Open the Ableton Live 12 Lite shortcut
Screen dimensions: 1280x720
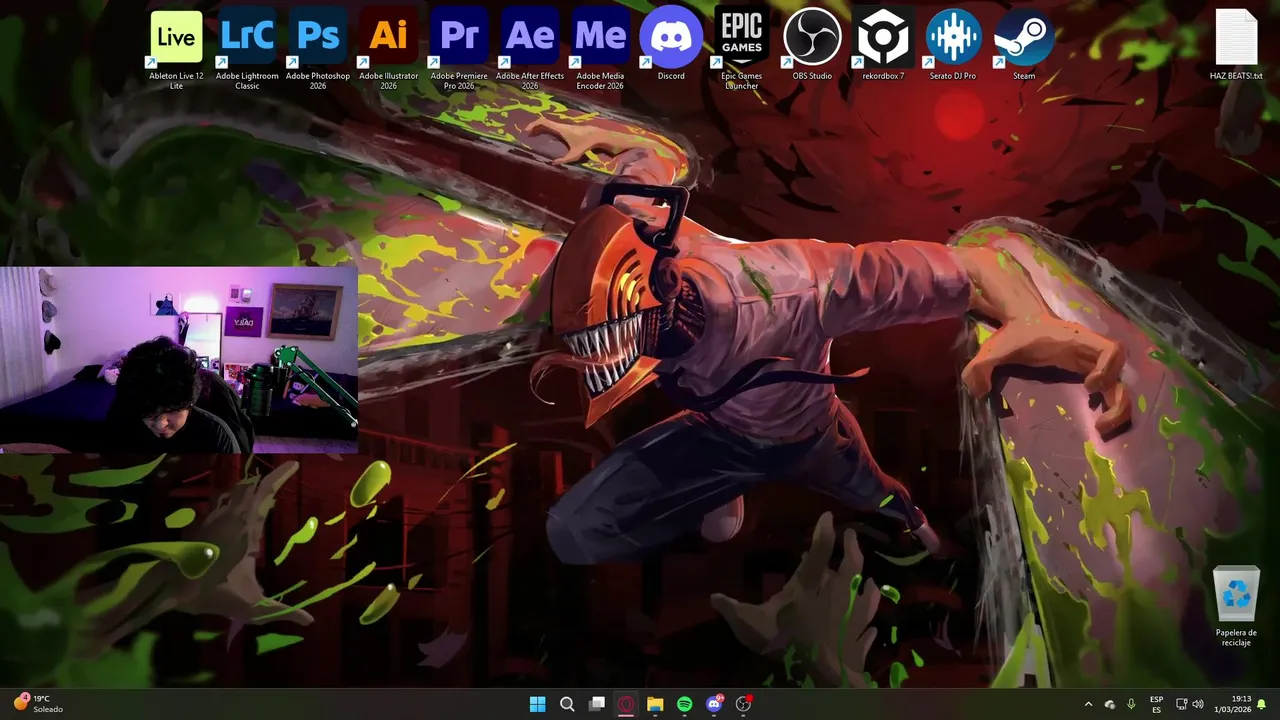tap(176, 49)
